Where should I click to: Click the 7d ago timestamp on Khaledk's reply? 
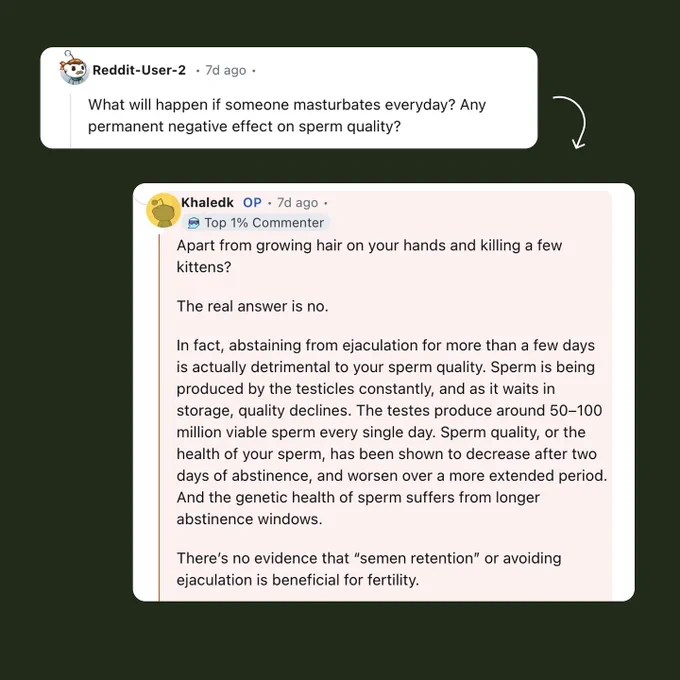298,203
